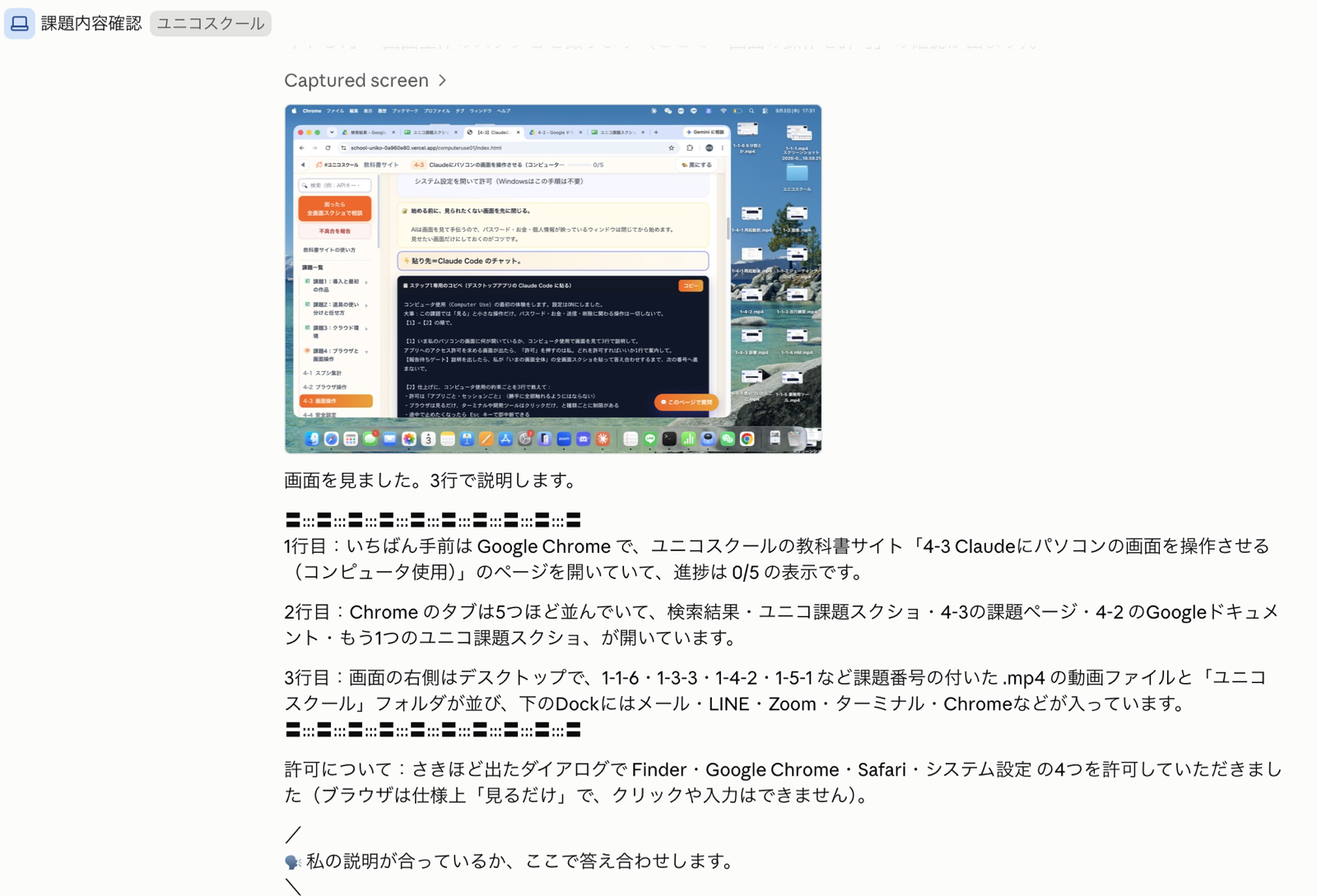Viewport: 1317px width, 896px height.
Task: Open the captured desktop screenshot thumbnail
Action: tap(553, 279)
